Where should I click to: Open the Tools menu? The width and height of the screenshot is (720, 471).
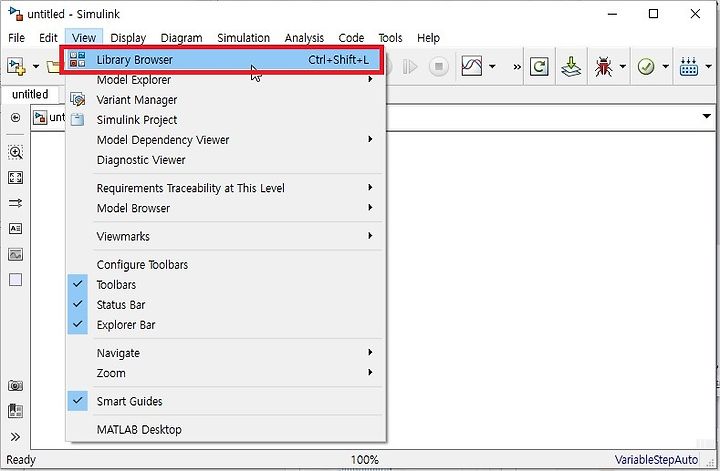[390, 38]
